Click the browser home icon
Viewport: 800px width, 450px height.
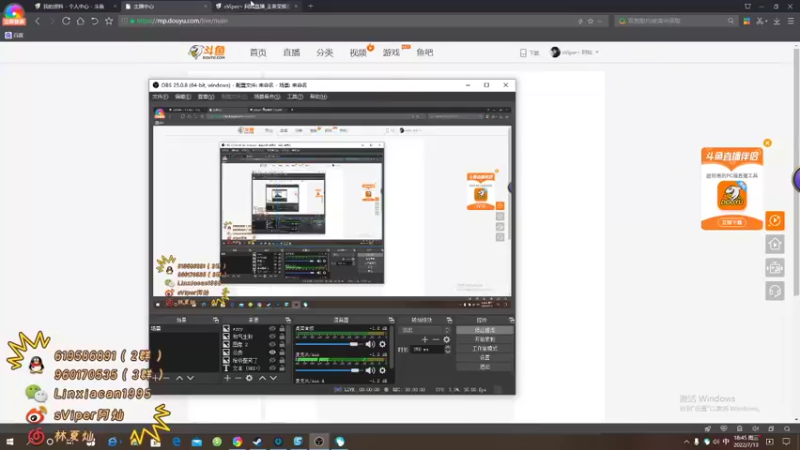click(80, 21)
